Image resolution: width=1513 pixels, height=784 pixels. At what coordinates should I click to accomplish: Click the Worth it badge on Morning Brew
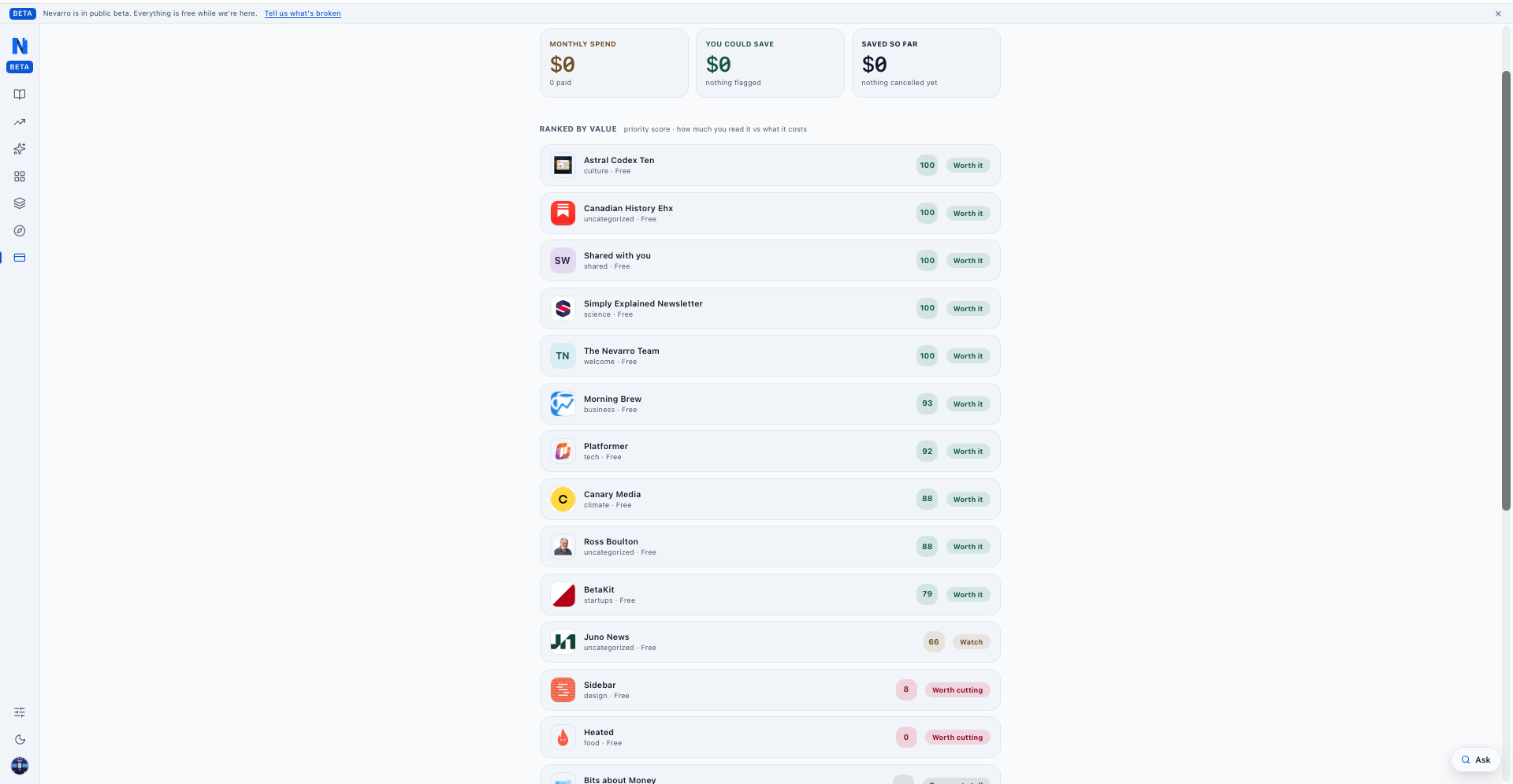(x=968, y=404)
